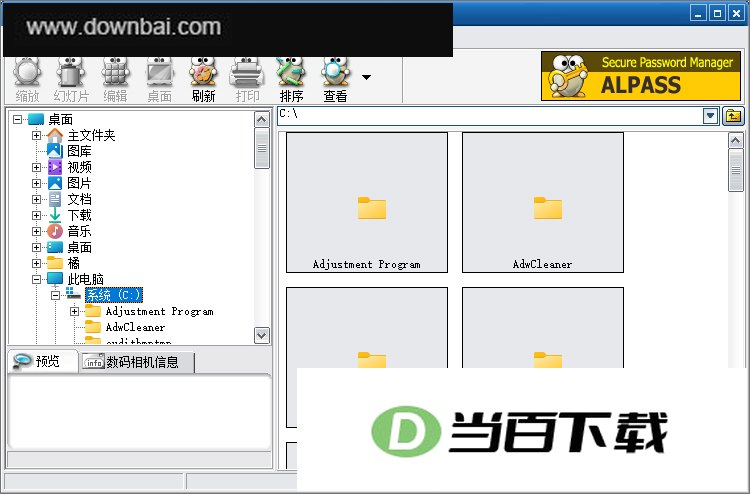This screenshot has width=750, height=494.
Task: Click the Print (打印) toolbar icon
Action: tap(247, 79)
